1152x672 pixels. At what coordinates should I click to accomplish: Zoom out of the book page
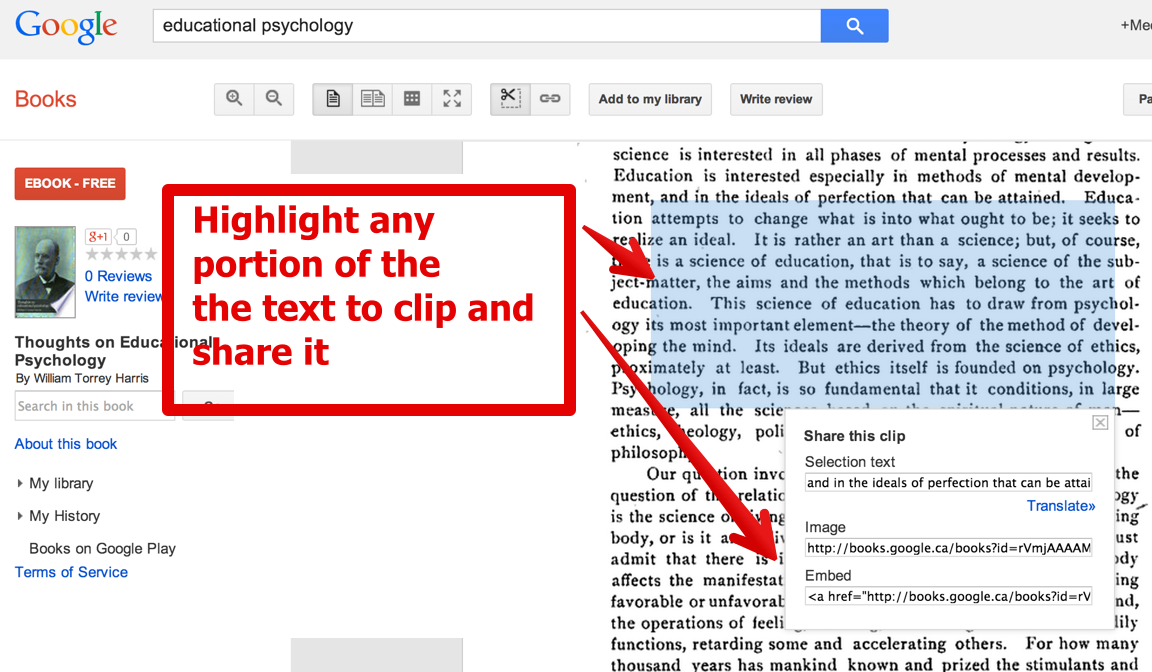coord(274,99)
